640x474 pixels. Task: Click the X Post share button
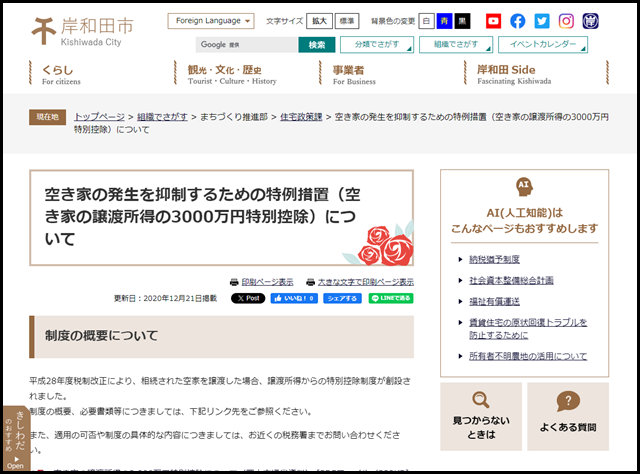(x=248, y=298)
